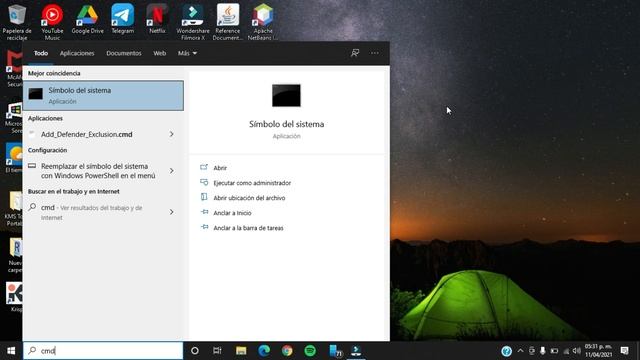Viewport: 640px width, 360px height.
Task: Switch to Documentos search tab
Action: pos(124,53)
